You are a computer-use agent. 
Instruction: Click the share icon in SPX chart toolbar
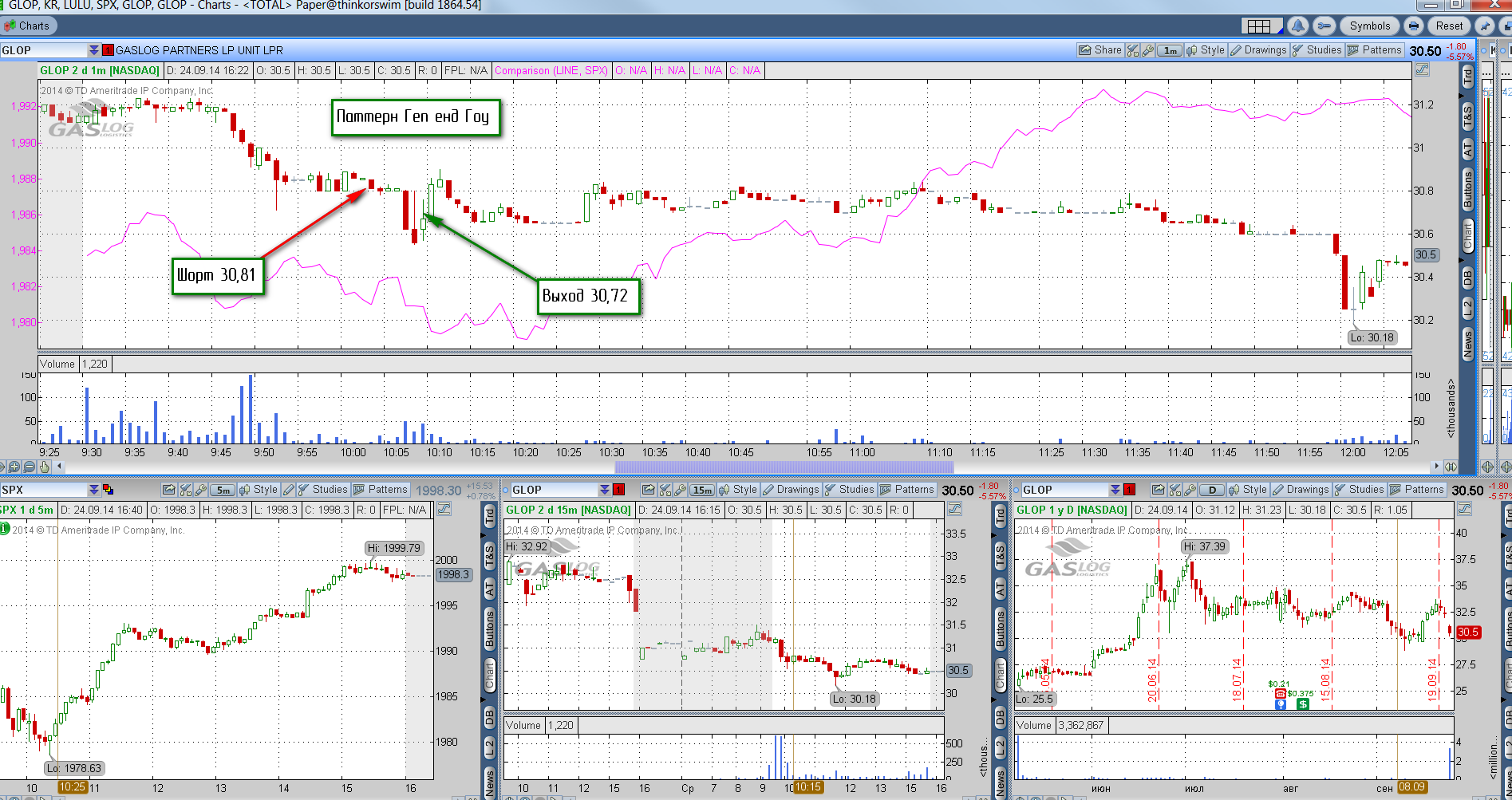pos(168,490)
